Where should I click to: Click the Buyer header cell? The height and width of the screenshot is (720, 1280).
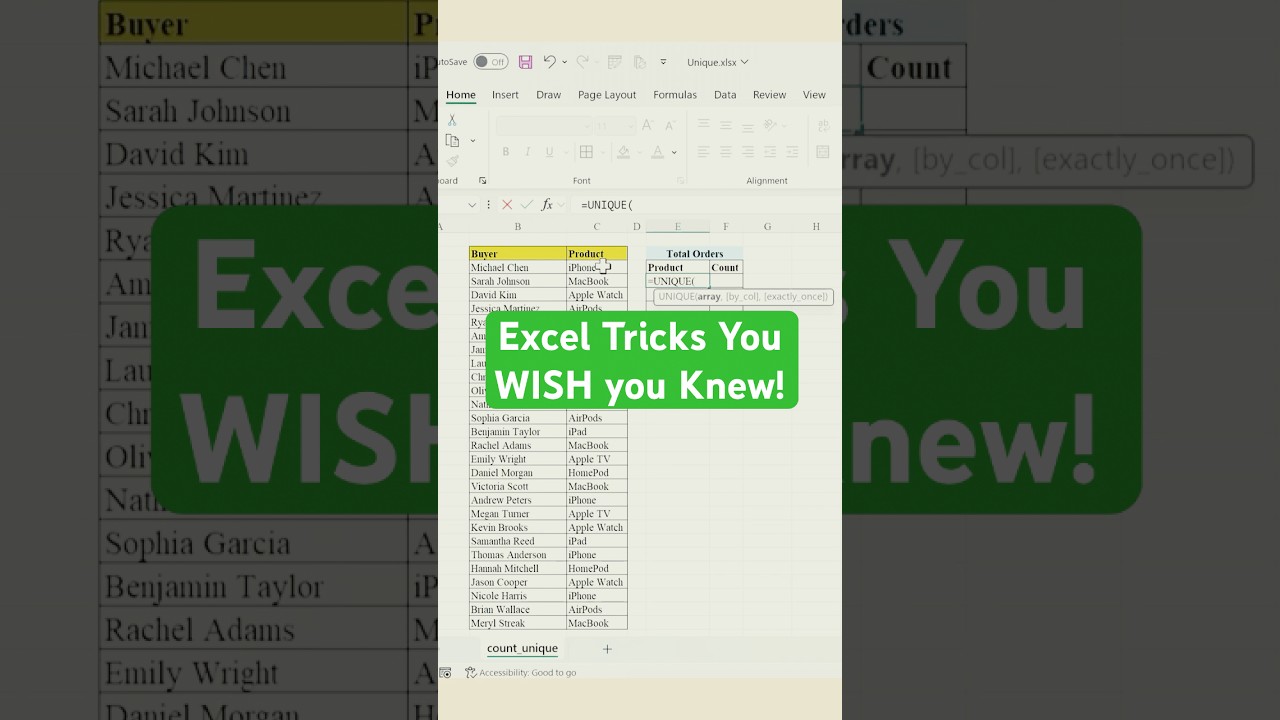click(518, 254)
